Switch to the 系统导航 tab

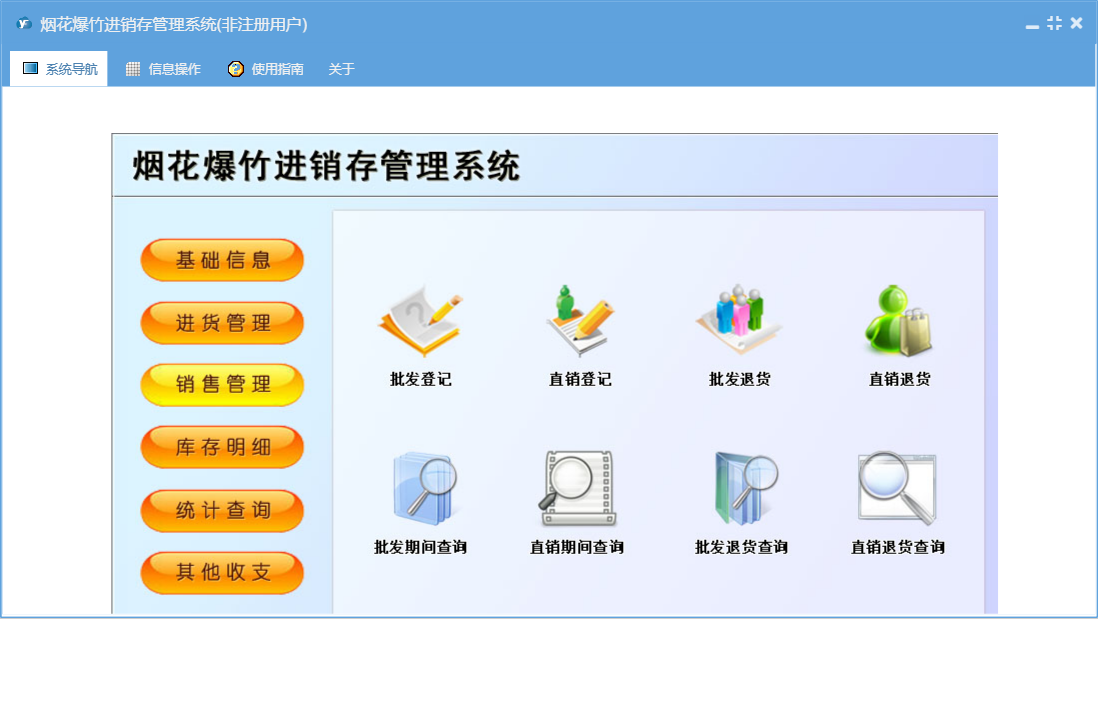tap(59, 69)
